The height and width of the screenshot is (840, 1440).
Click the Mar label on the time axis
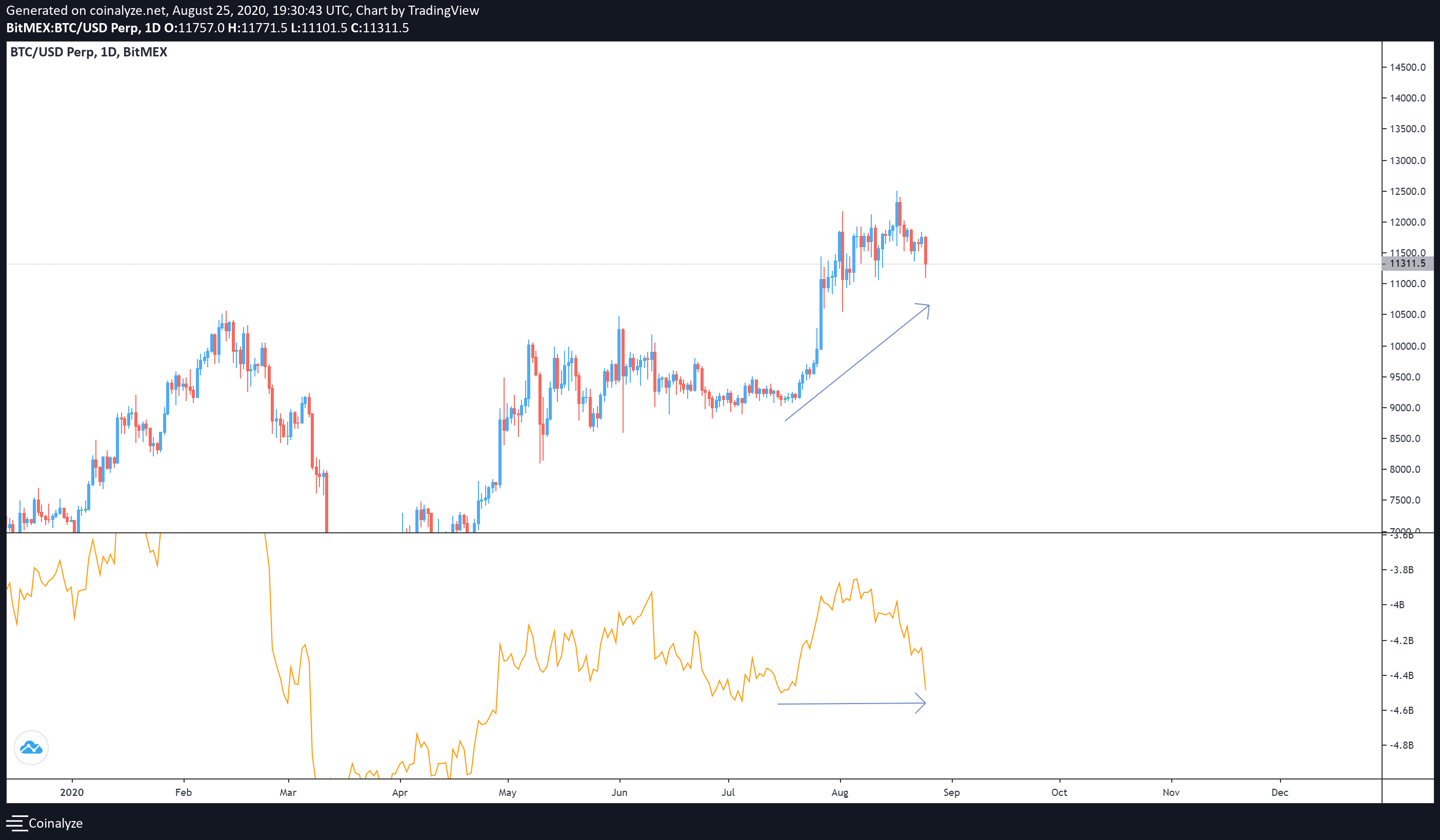pyautogui.click(x=288, y=792)
